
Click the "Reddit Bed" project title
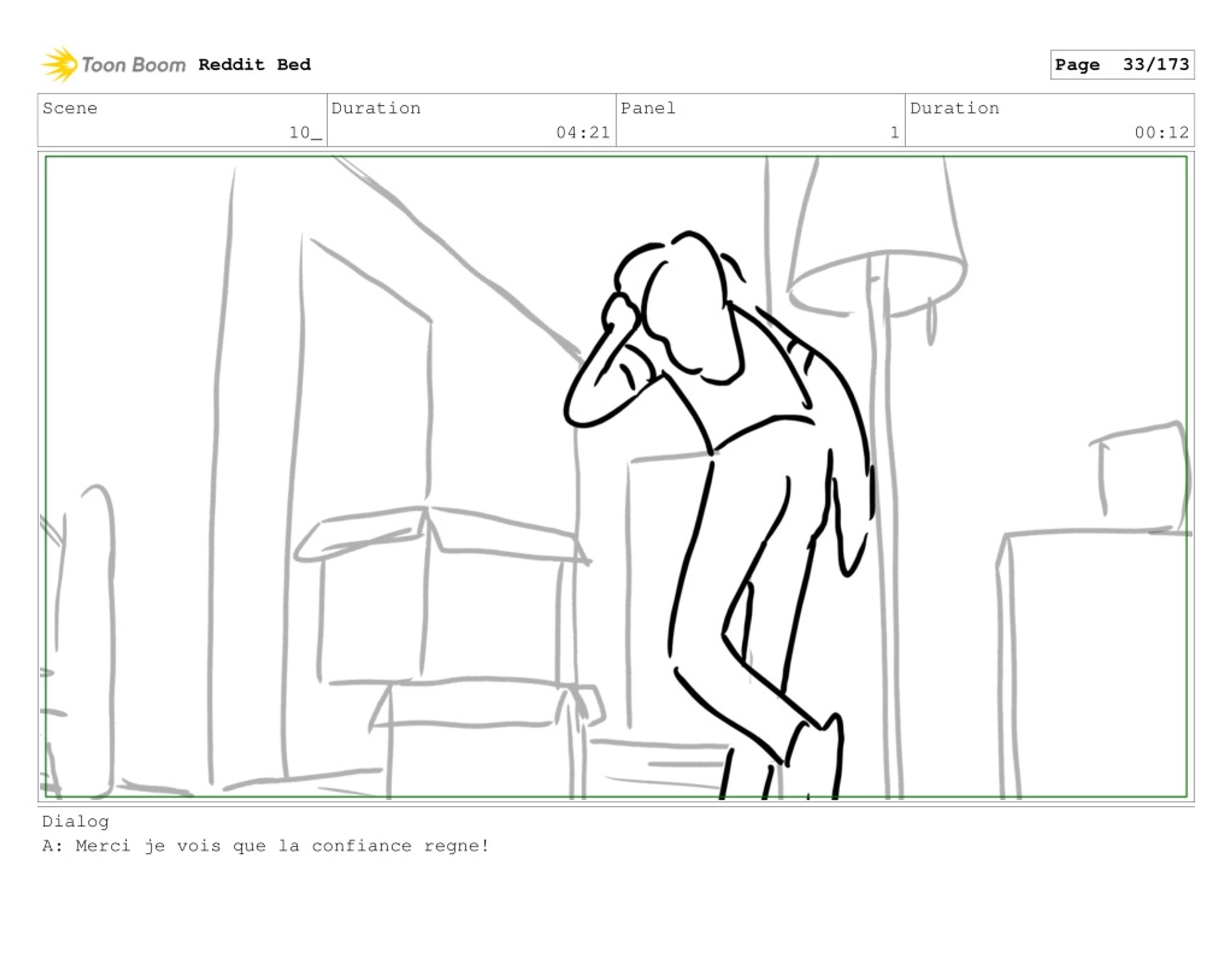pyautogui.click(x=255, y=64)
